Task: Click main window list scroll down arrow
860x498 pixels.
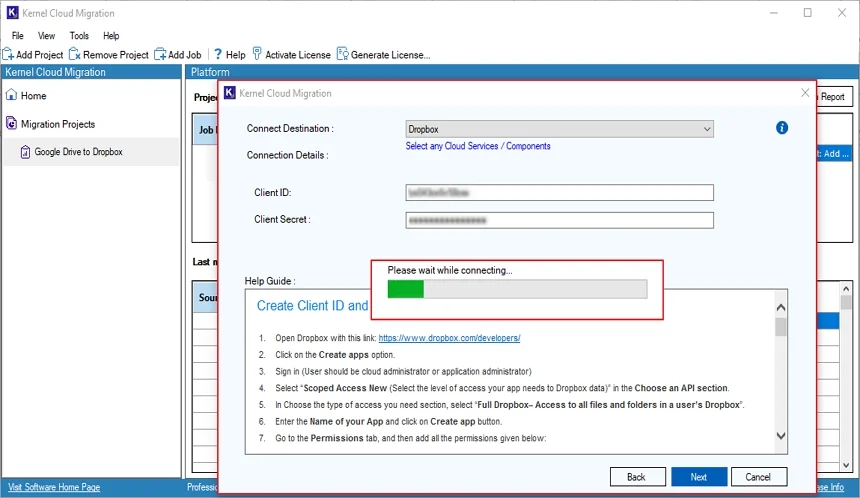Action: (846, 465)
